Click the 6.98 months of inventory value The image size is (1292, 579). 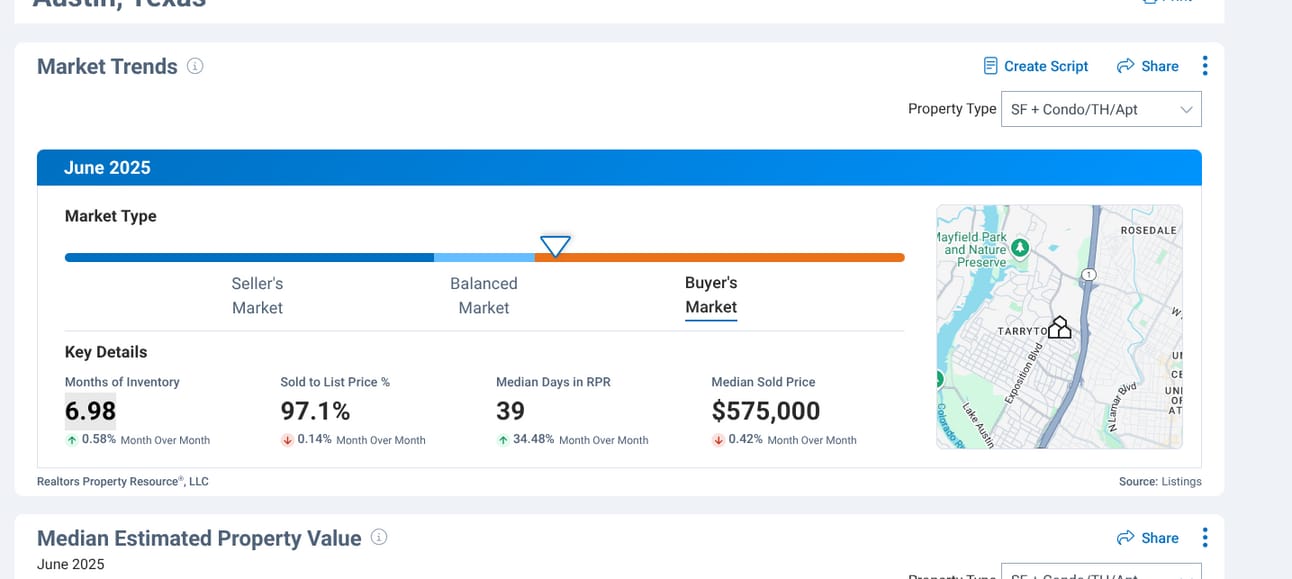[x=90, y=411]
